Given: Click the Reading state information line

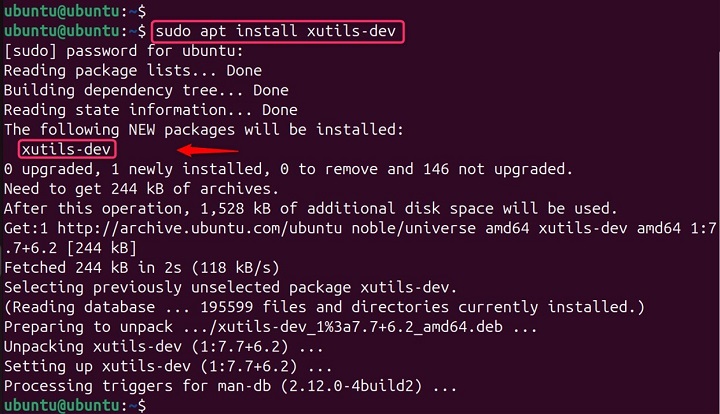Looking at the screenshot, I should point(151,110).
